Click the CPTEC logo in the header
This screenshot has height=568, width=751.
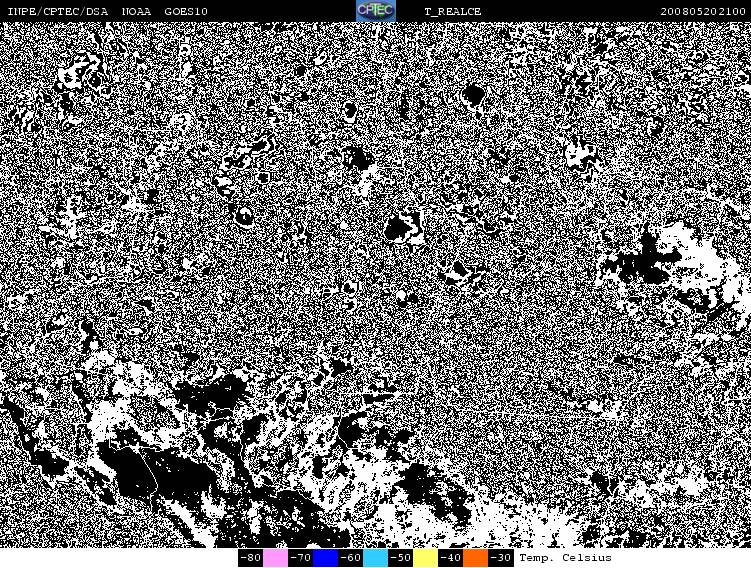[376, 11]
